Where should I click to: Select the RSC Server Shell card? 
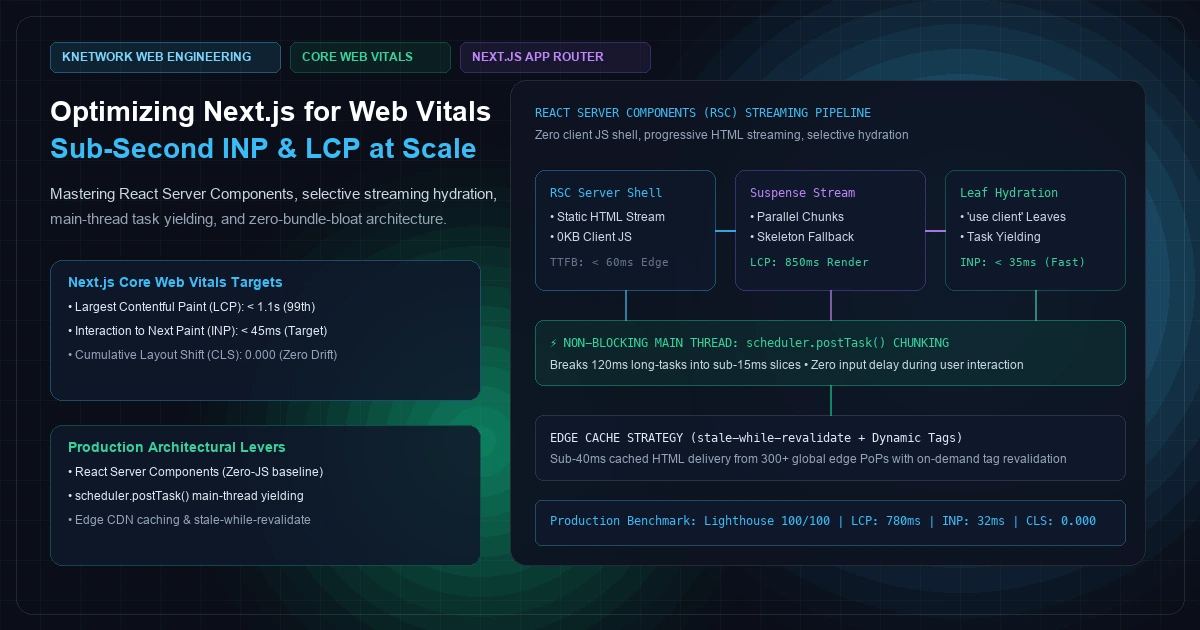(x=625, y=230)
